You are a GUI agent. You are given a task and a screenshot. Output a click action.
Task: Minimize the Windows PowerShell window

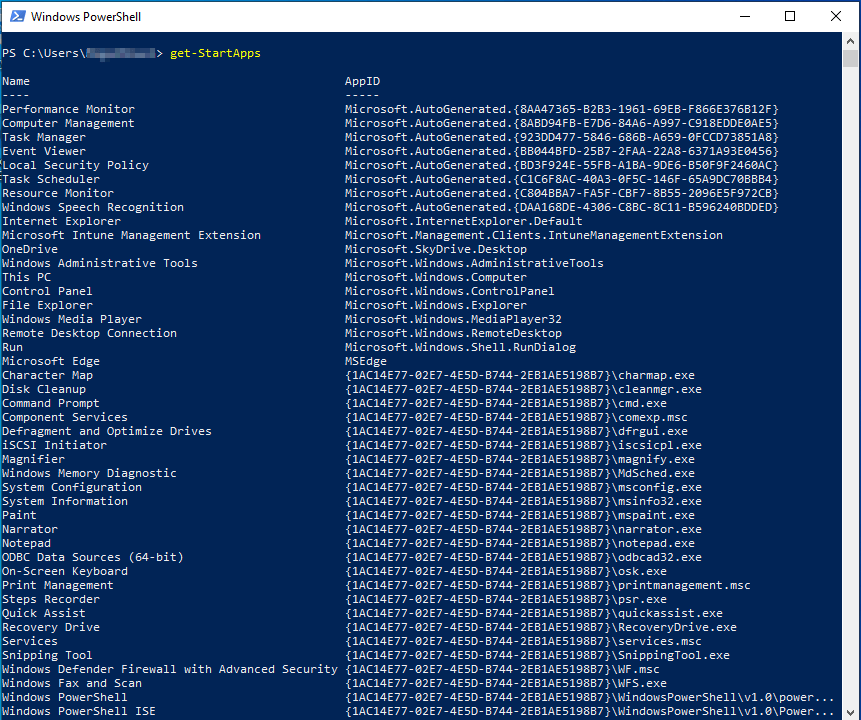tap(744, 16)
